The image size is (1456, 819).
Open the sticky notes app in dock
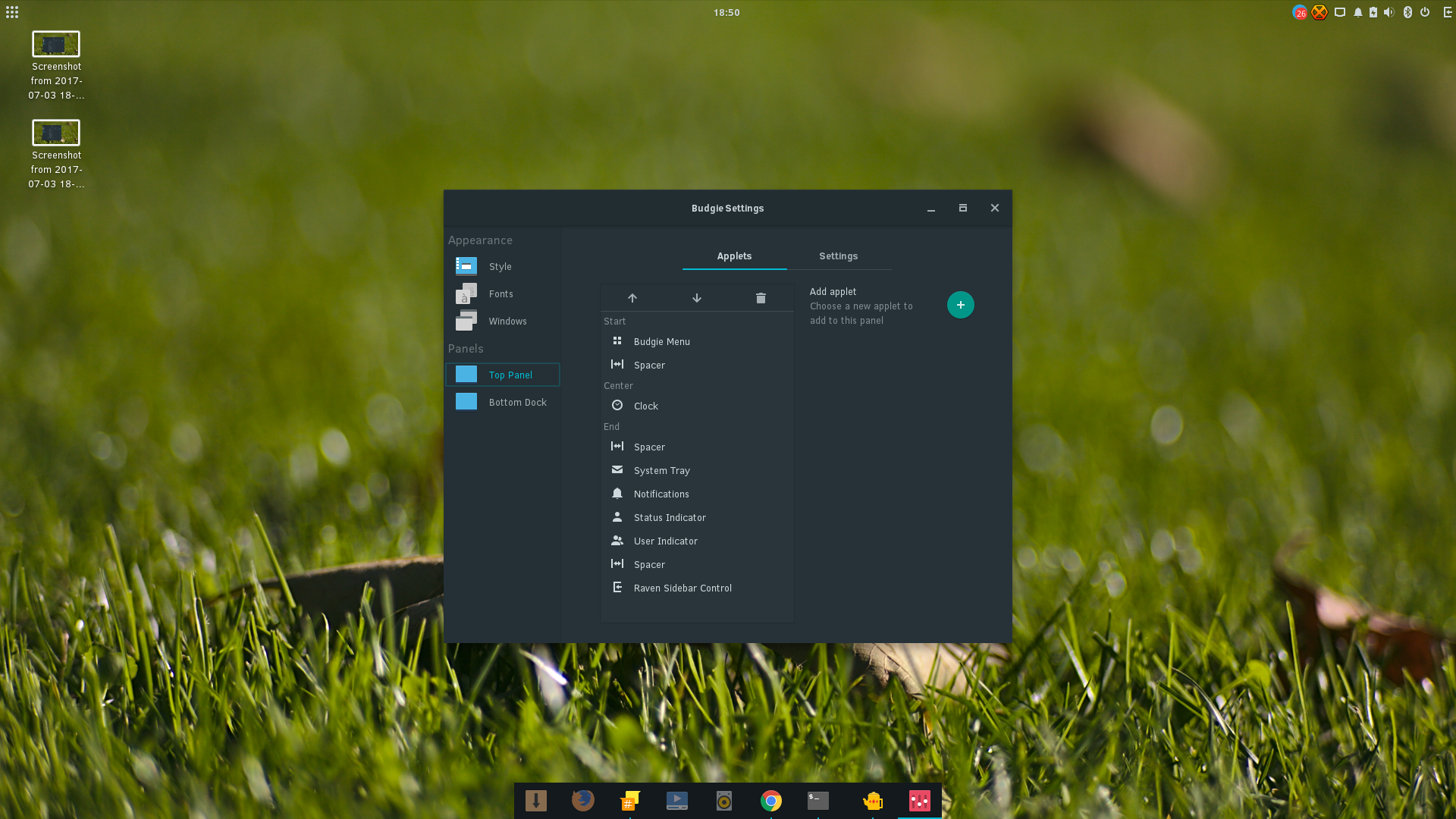(630, 801)
